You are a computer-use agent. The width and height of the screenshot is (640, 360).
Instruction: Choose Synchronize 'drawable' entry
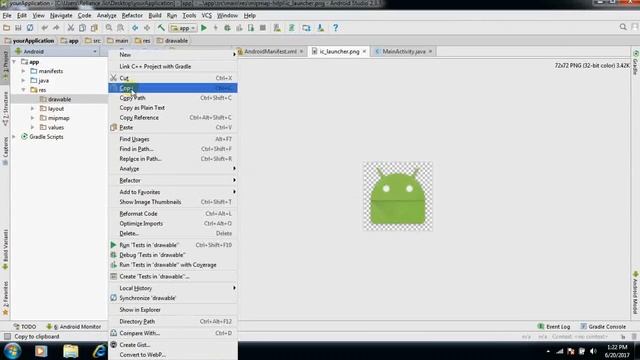[x=173, y=298]
